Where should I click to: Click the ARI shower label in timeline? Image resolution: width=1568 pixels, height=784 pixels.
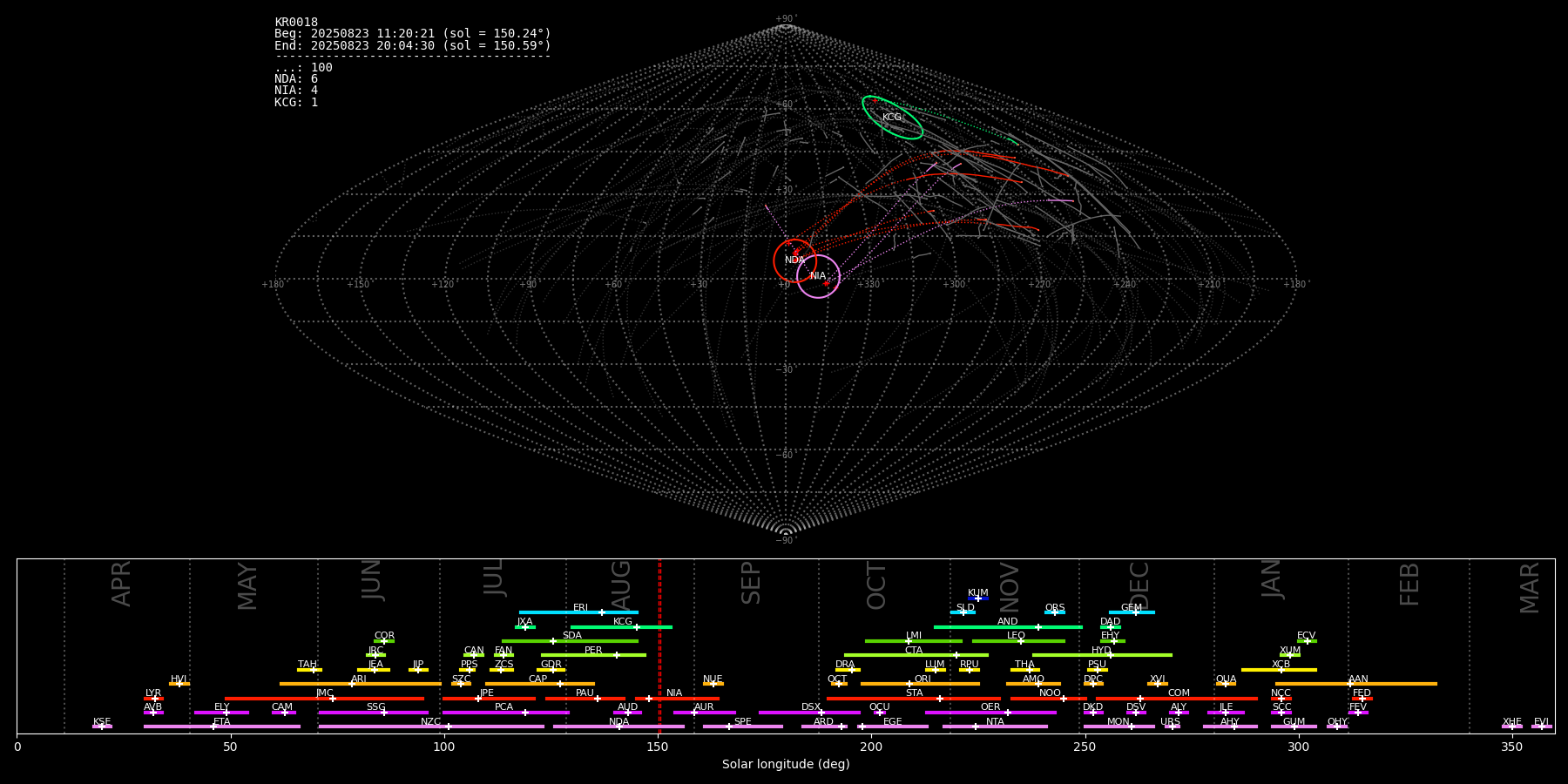(359, 679)
